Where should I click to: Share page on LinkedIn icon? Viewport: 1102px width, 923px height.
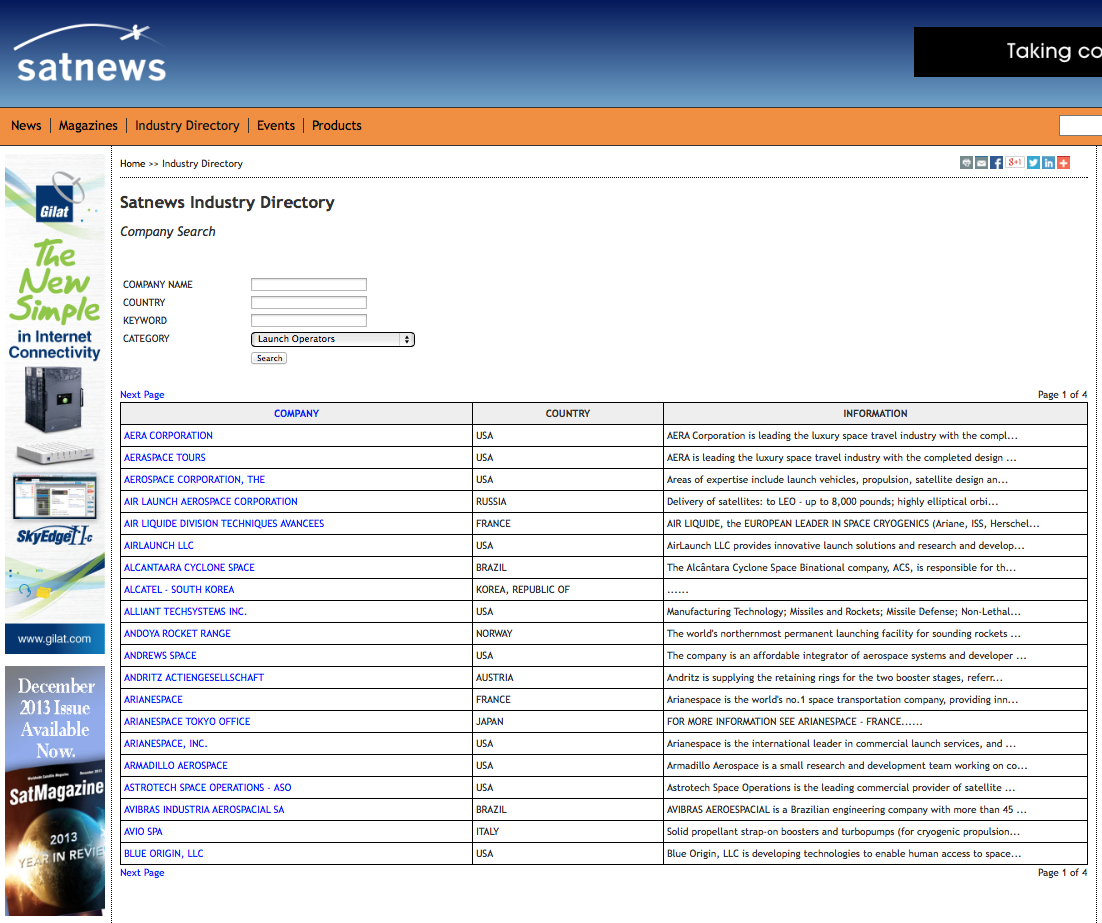1049,162
